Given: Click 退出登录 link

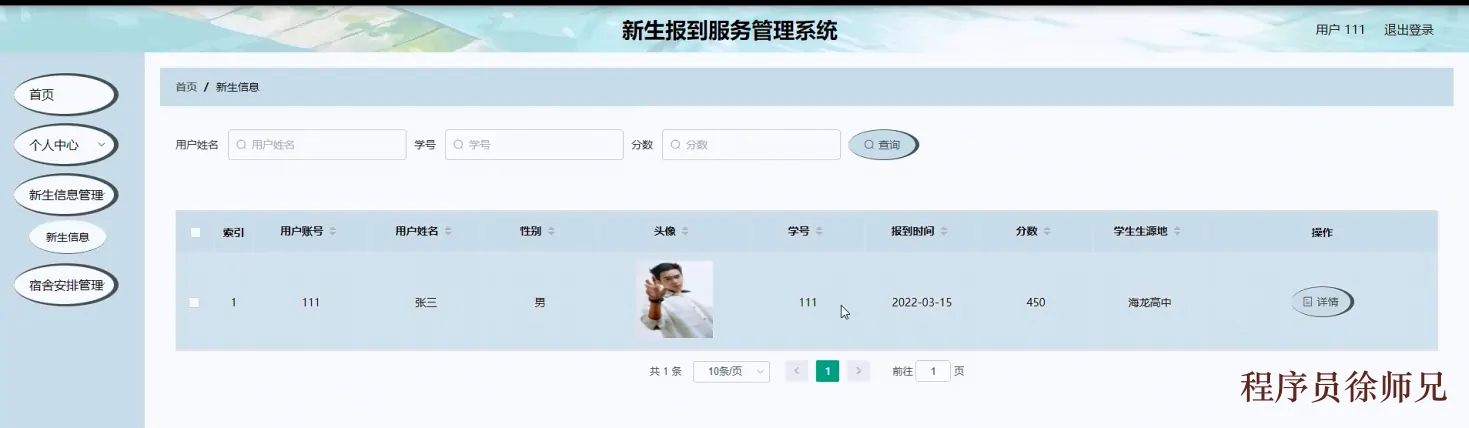Looking at the screenshot, I should pos(1409,30).
